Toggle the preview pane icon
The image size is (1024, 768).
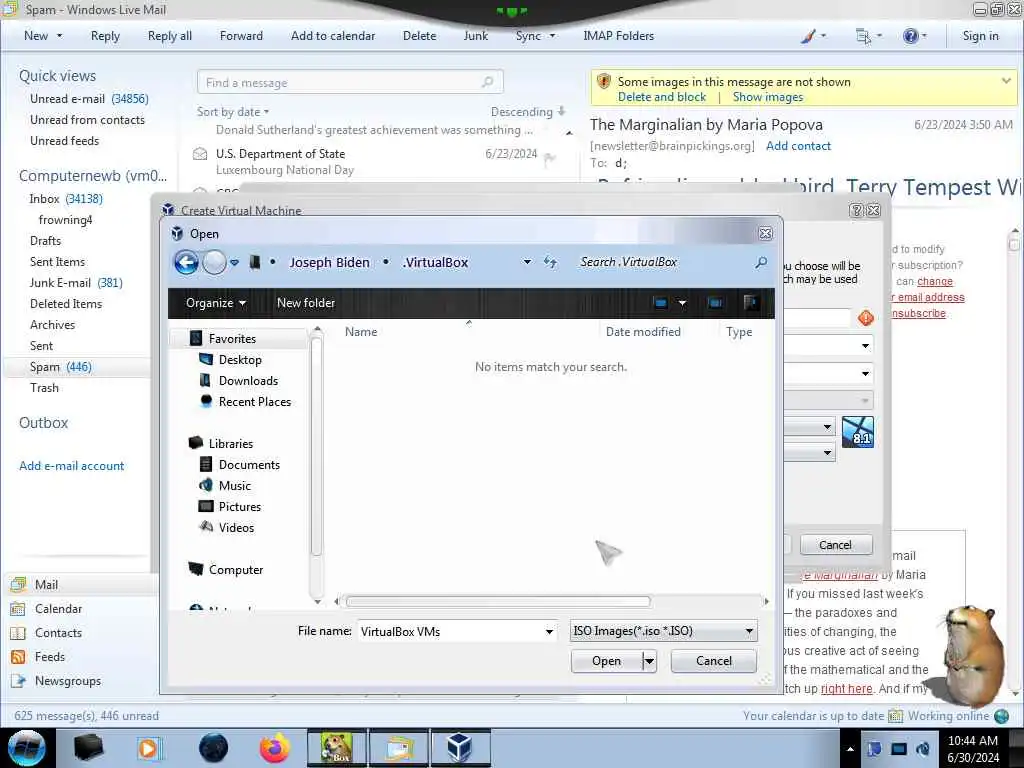point(715,302)
